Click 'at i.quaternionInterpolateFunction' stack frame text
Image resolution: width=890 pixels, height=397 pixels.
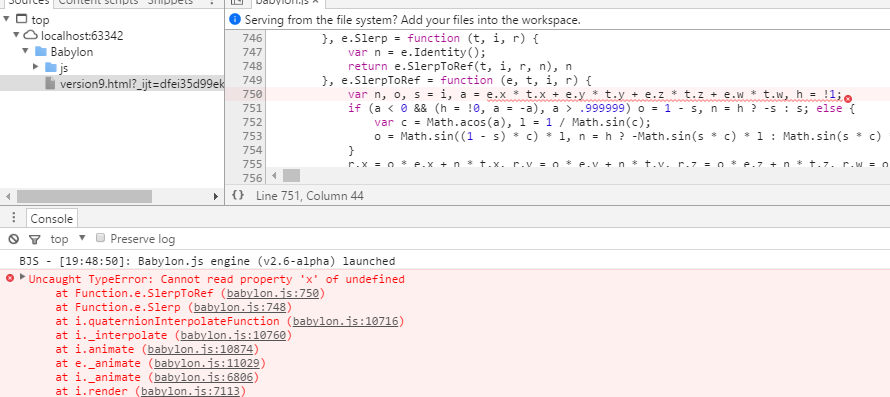167,321
